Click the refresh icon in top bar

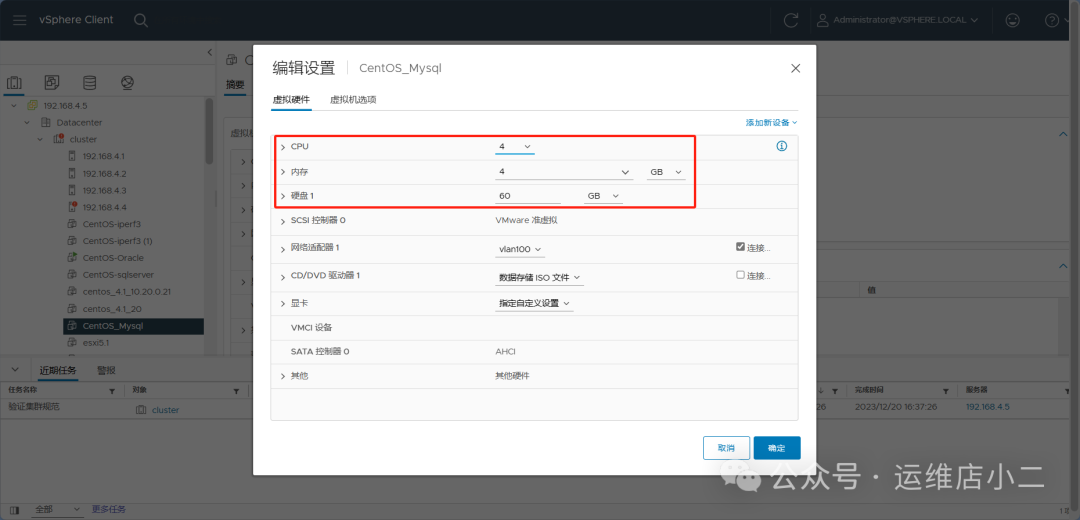tap(791, 20)
